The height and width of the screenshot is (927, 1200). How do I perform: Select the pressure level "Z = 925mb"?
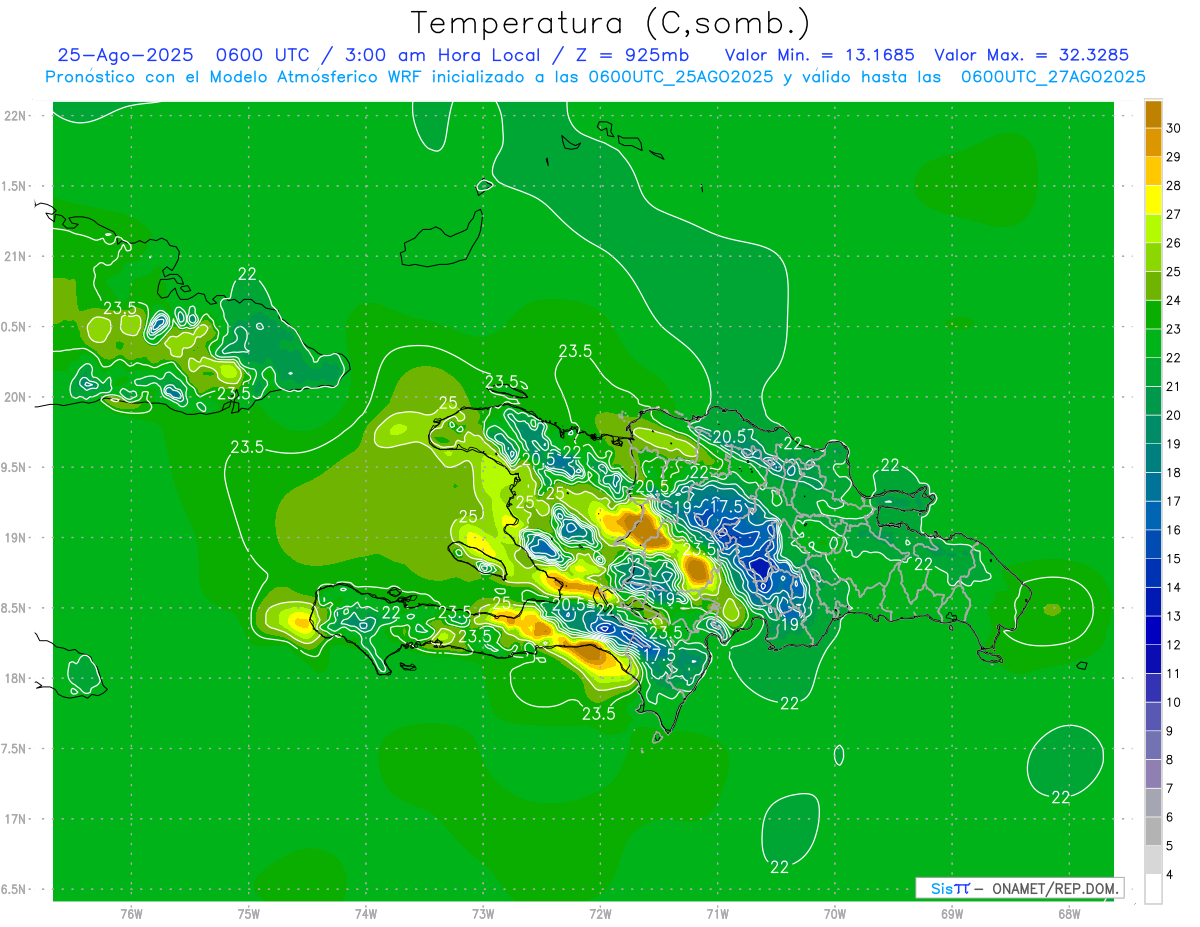tap(636, 55)
